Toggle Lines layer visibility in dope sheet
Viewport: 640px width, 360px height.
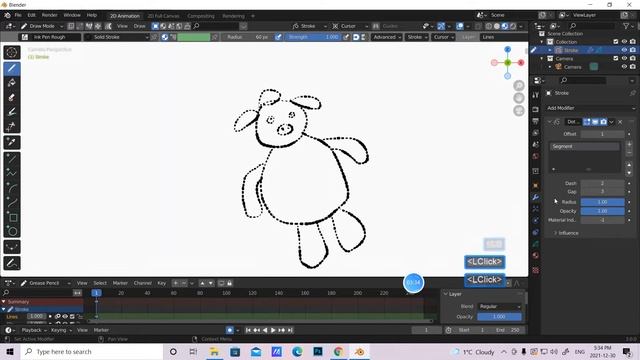[65, 316]
